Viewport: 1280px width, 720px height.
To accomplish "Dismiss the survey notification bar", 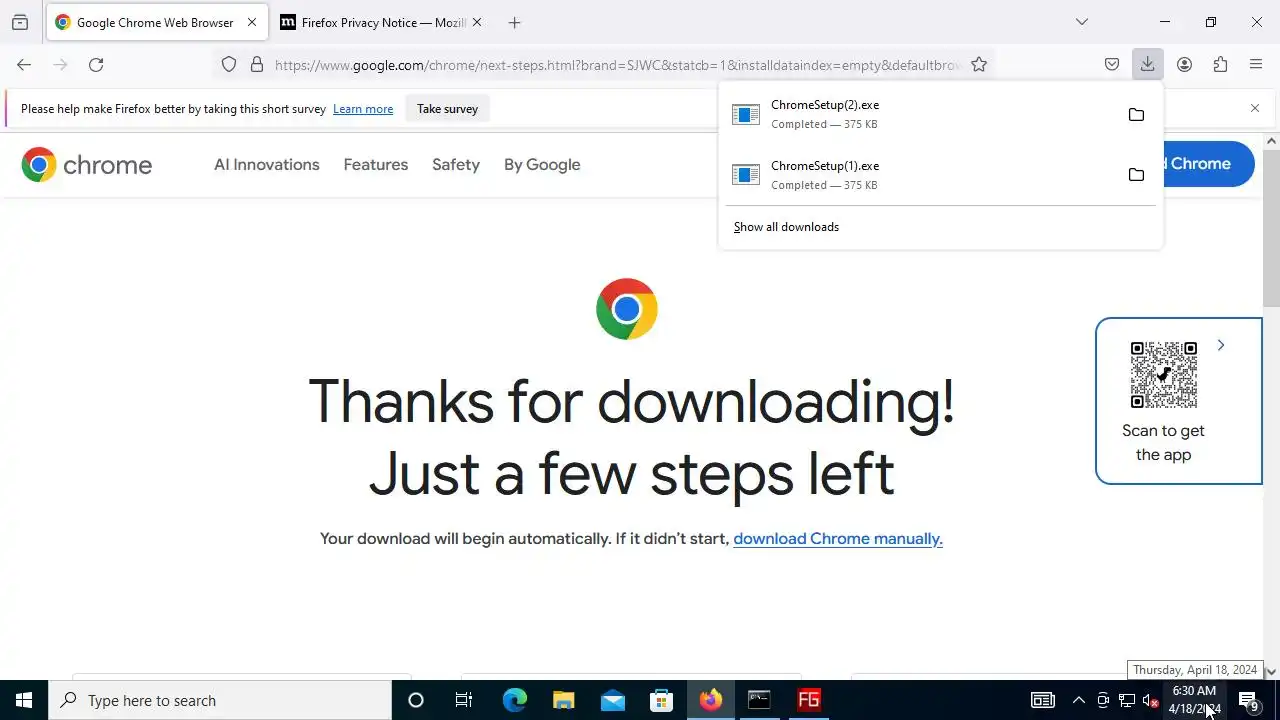I will [1255, 108].
